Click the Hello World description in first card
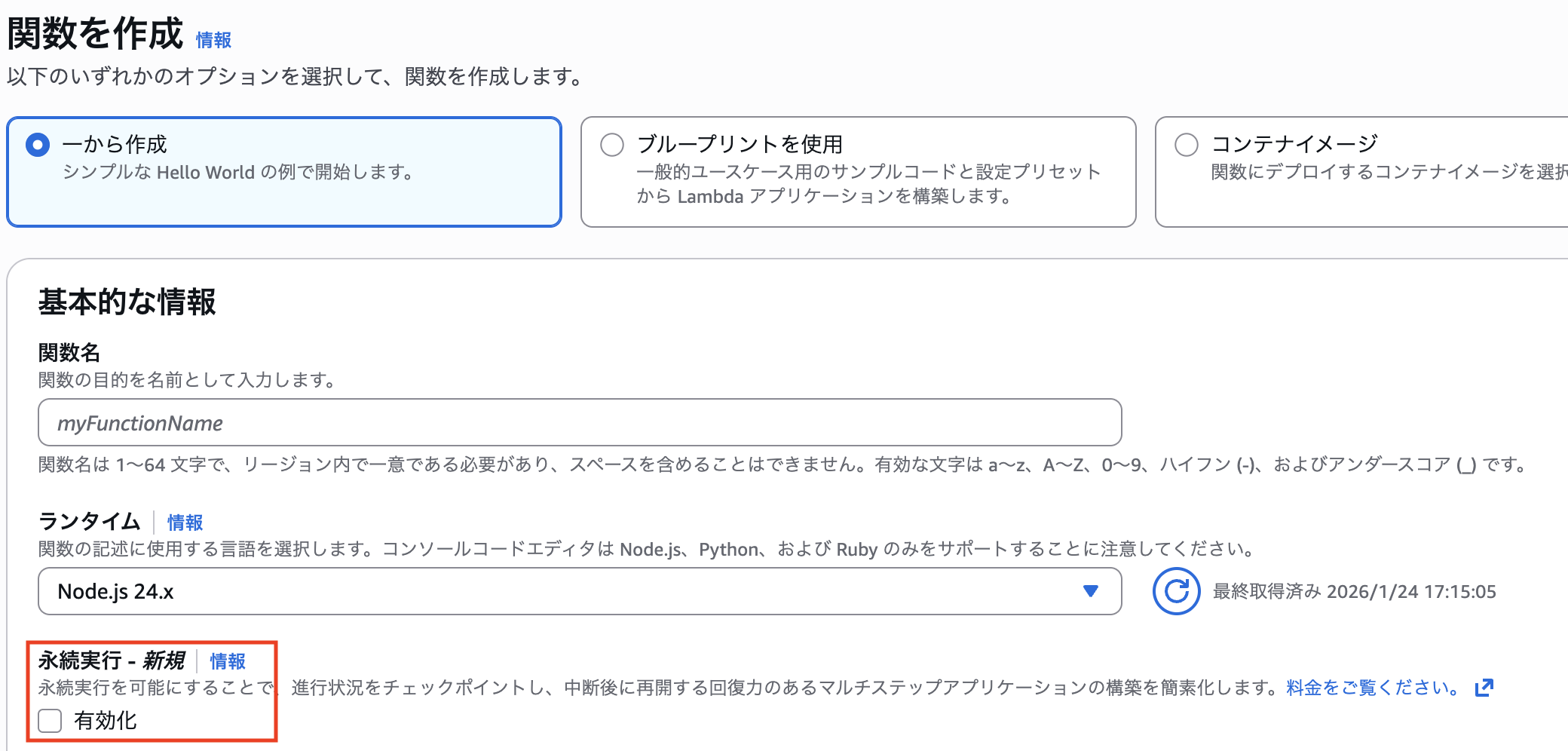The width and height of the screenshot is (1568, 751). [237, 173]
